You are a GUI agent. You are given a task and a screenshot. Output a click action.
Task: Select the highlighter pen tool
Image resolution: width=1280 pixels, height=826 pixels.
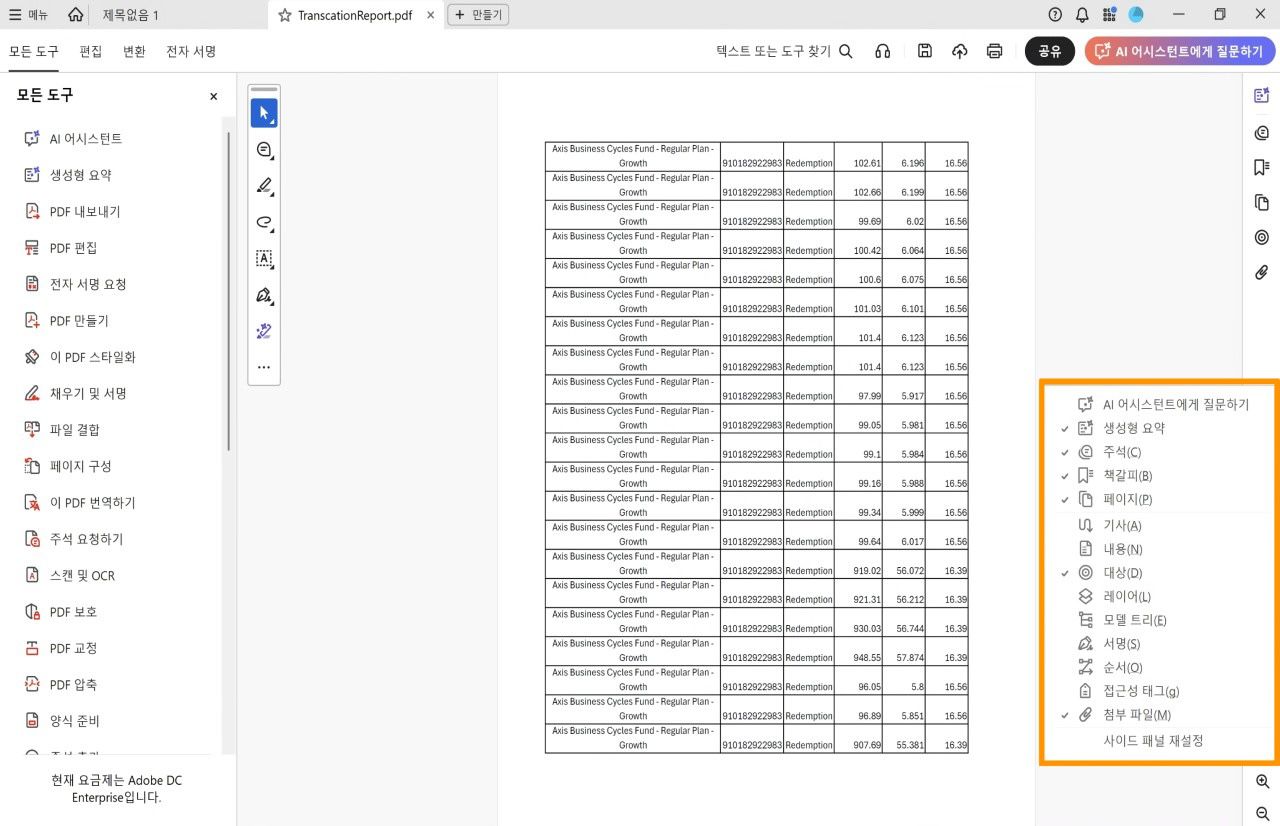264,186
